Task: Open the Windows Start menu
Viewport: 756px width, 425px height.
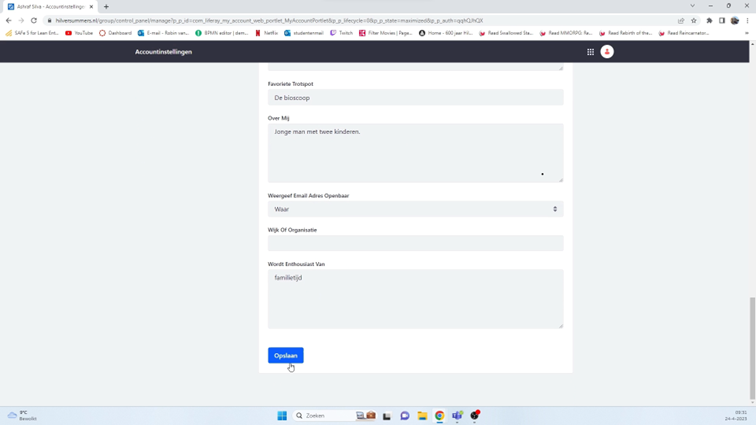Action: click(282, 416)
